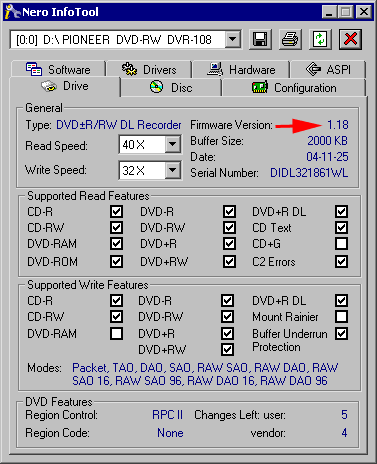
Task: Toggle CD-RW write feature checkbox
Action: click(x=116, y=316)
